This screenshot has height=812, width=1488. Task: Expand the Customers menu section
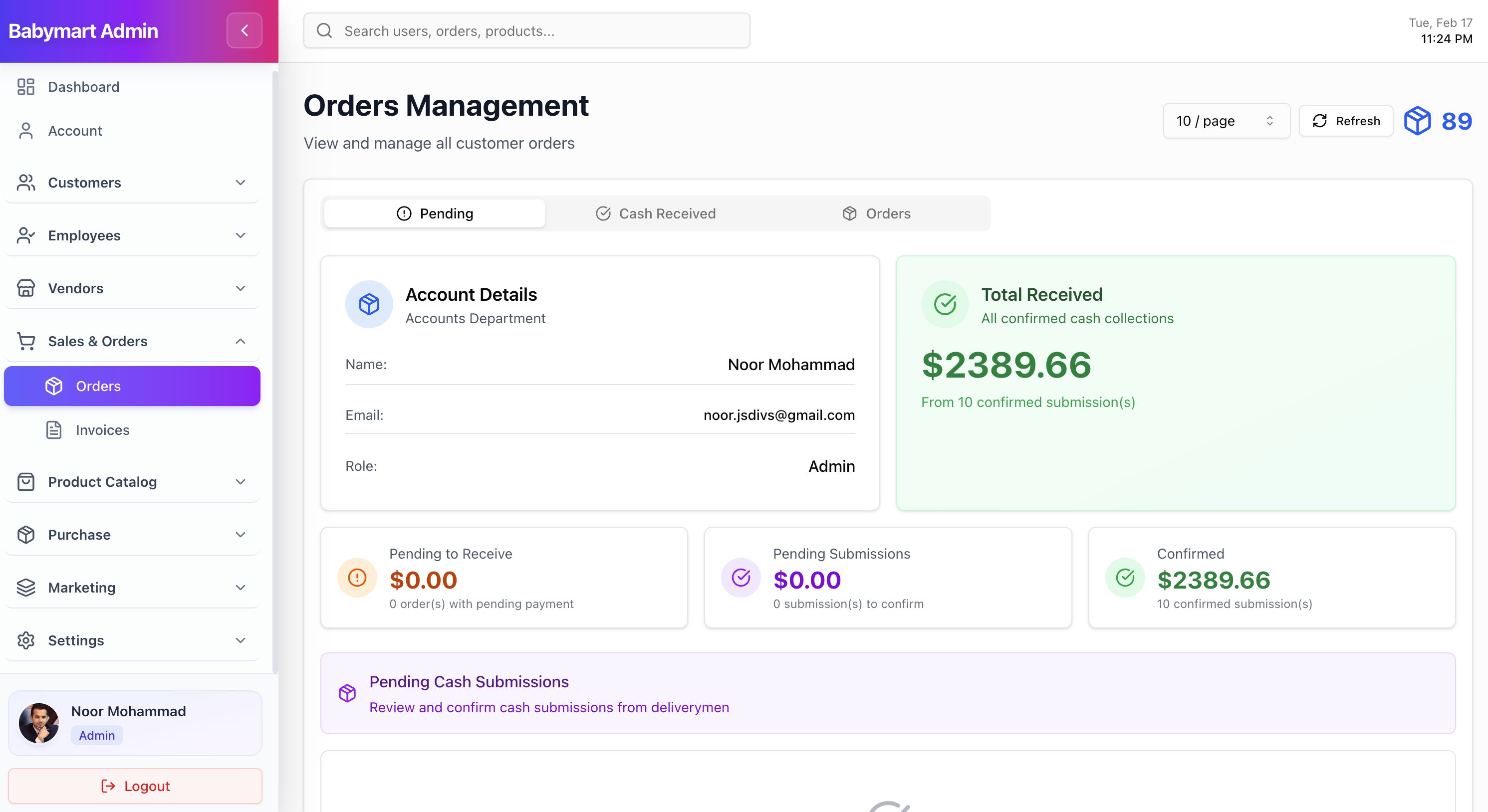click(x=132, y=183)
